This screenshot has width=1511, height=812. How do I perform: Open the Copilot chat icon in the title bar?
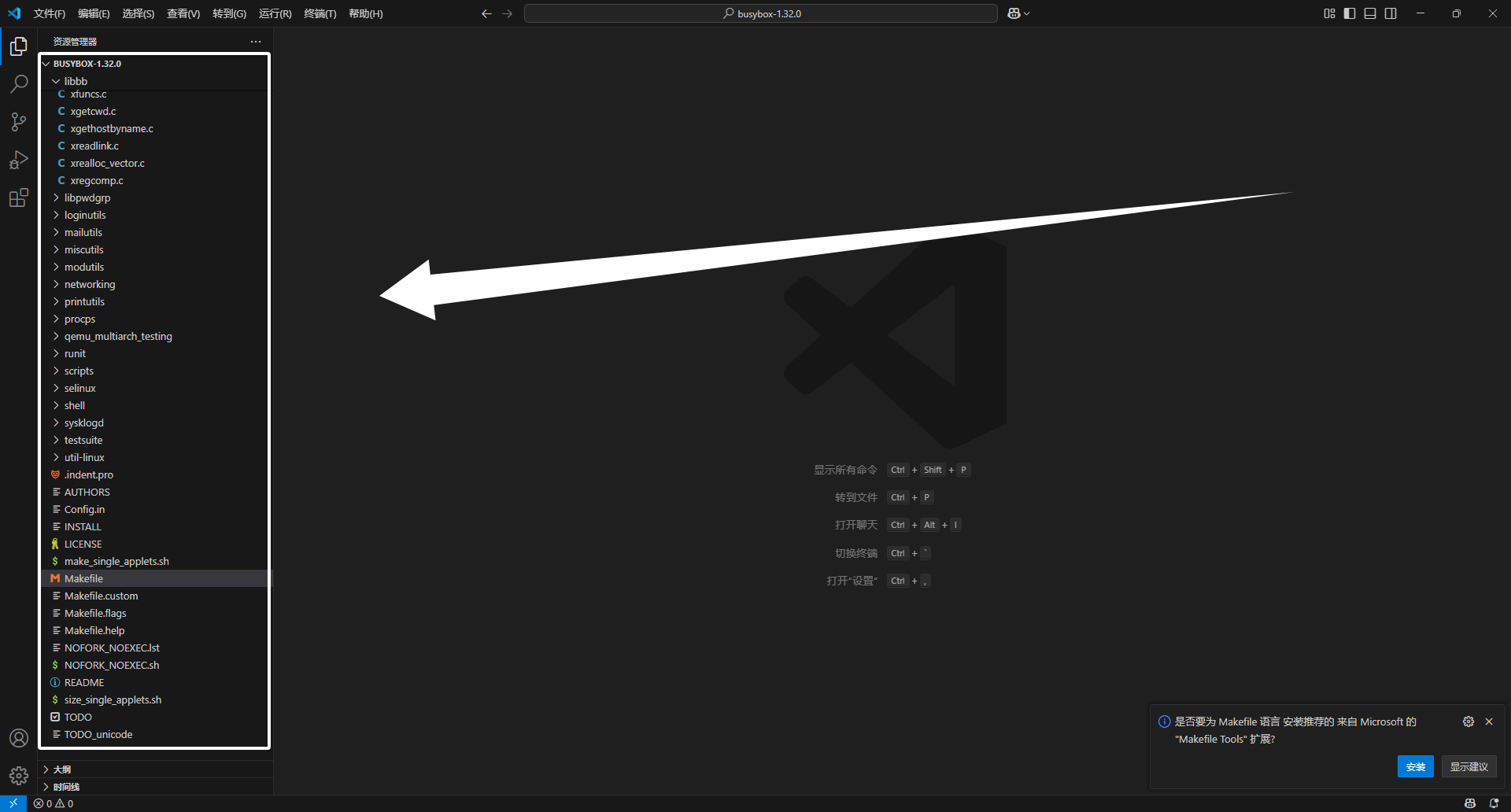pyautogui.click(x=1014, y=13)
